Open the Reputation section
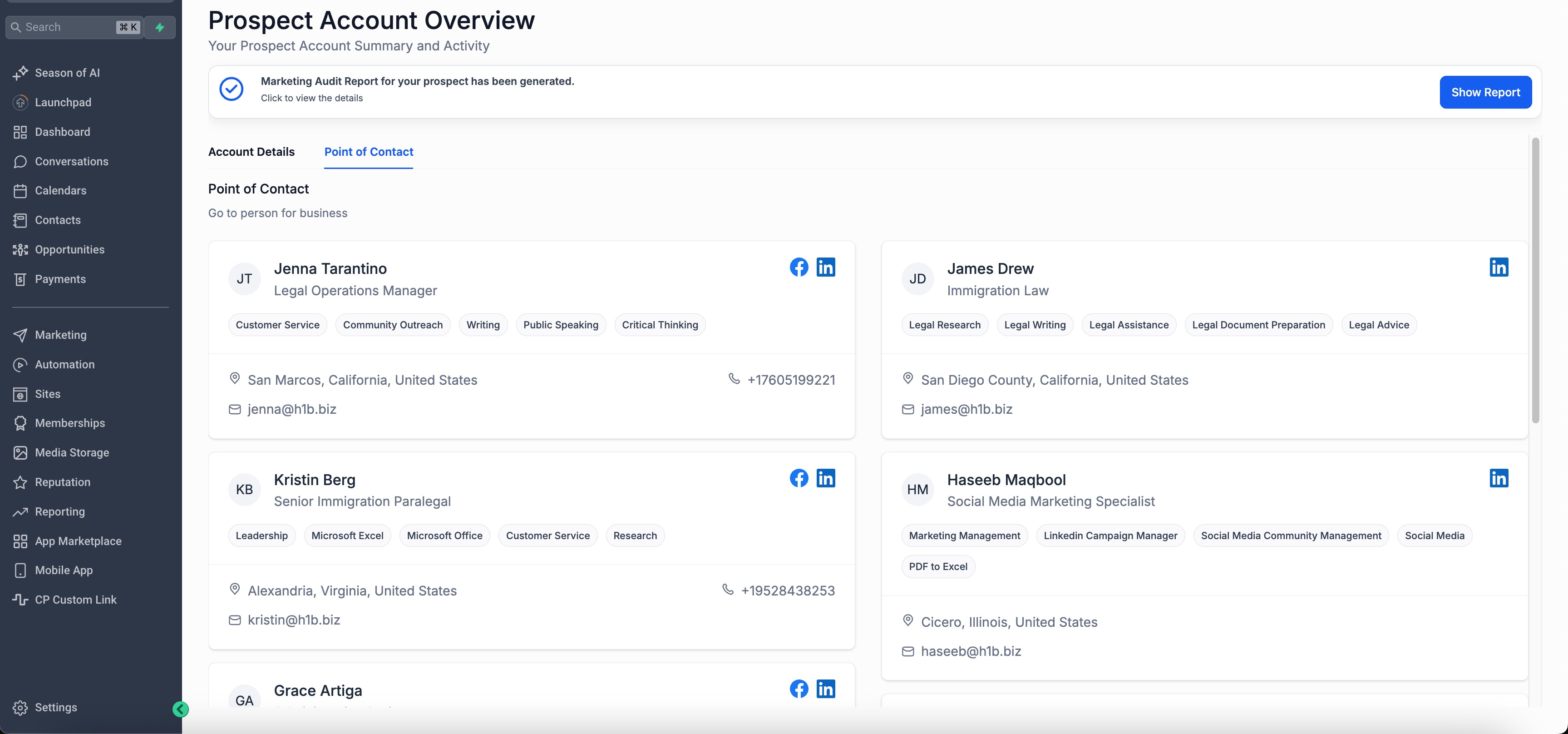 click(x=62, y=482)
